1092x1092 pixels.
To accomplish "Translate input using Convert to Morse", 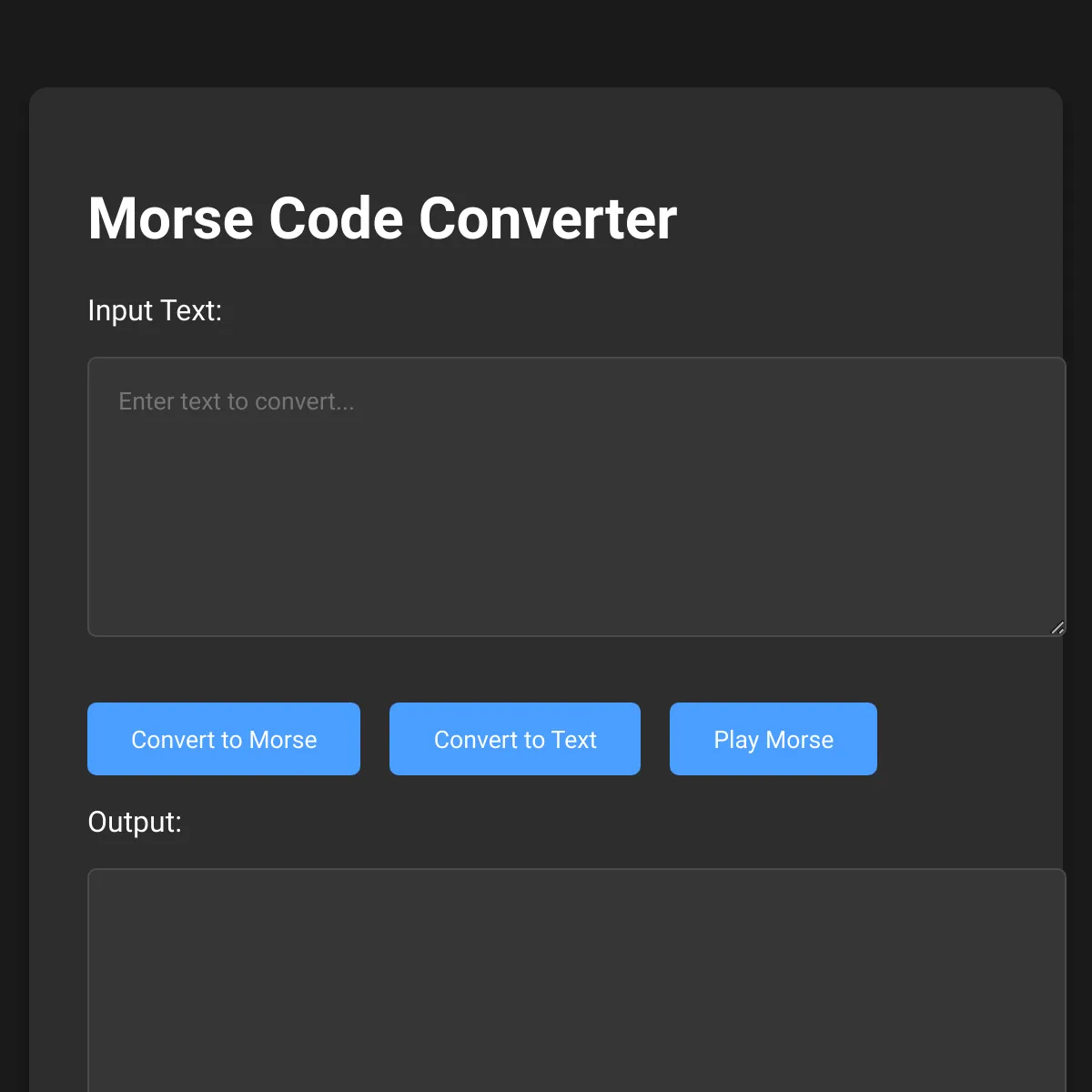I will (224, 739).
